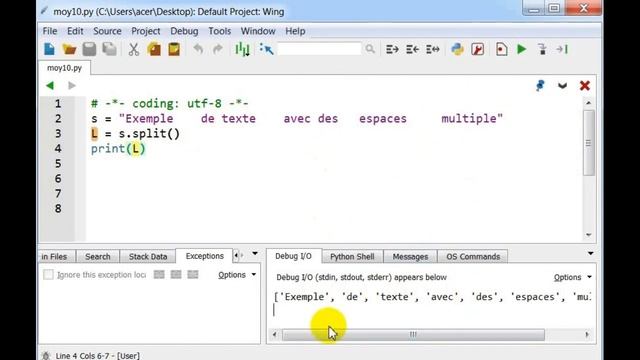Viewport: 640px width, 360px height.
Task: Open left panel Options dropdown
Action: [x=237, y=275]
